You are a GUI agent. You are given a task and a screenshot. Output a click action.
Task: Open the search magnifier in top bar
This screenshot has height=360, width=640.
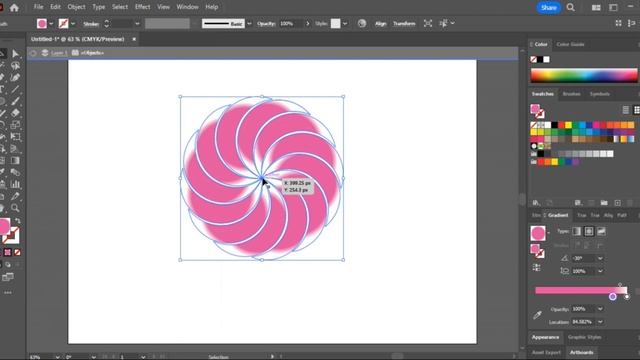click(x=571, y=7)
